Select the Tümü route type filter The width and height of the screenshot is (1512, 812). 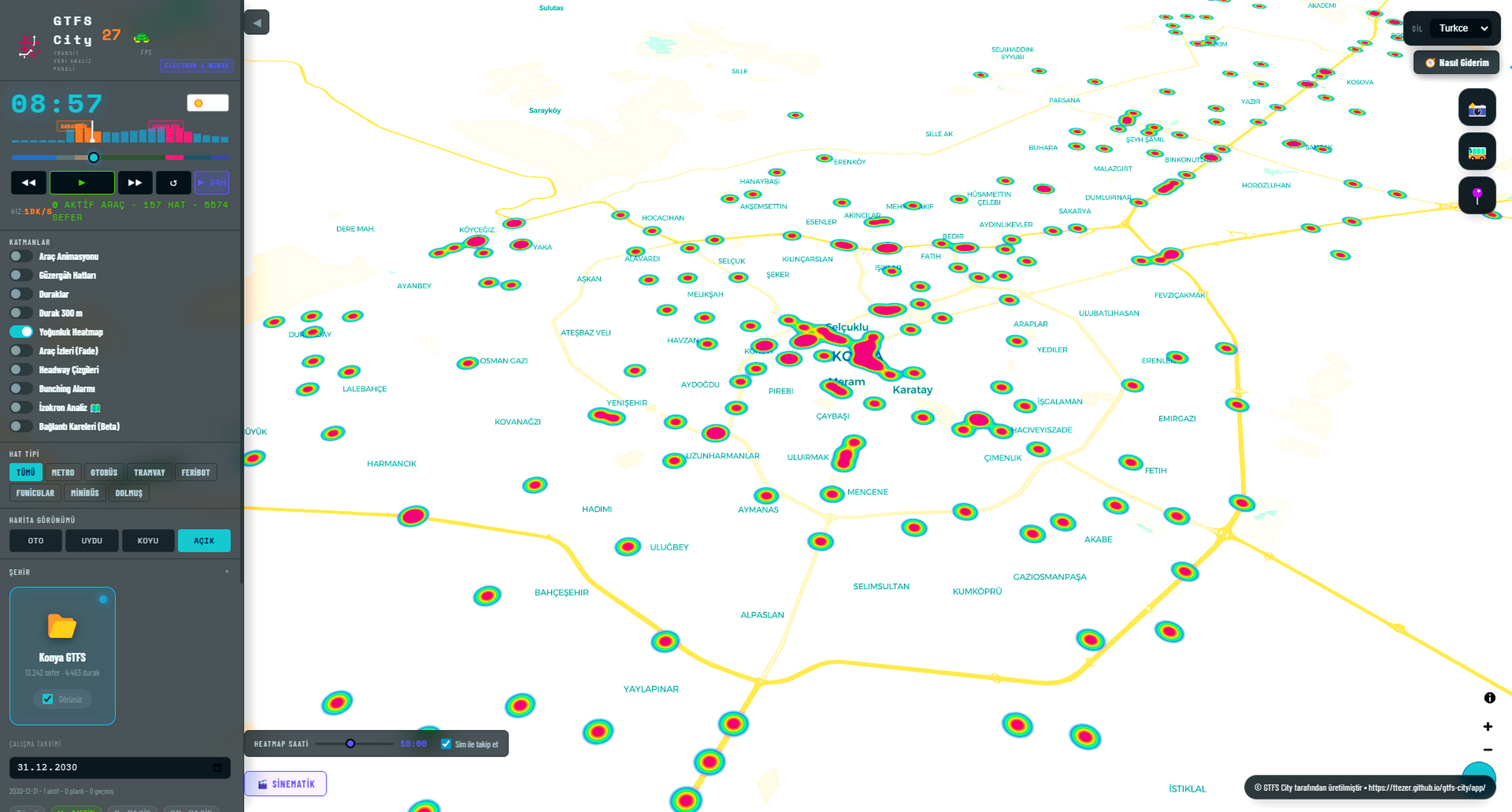[x=25, y=473]
